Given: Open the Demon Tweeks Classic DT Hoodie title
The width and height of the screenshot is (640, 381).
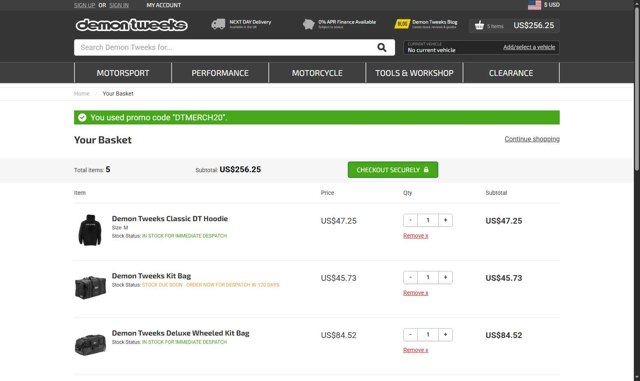Looking at the screenshot, I should pyautogui.click(x=170, y=219).
